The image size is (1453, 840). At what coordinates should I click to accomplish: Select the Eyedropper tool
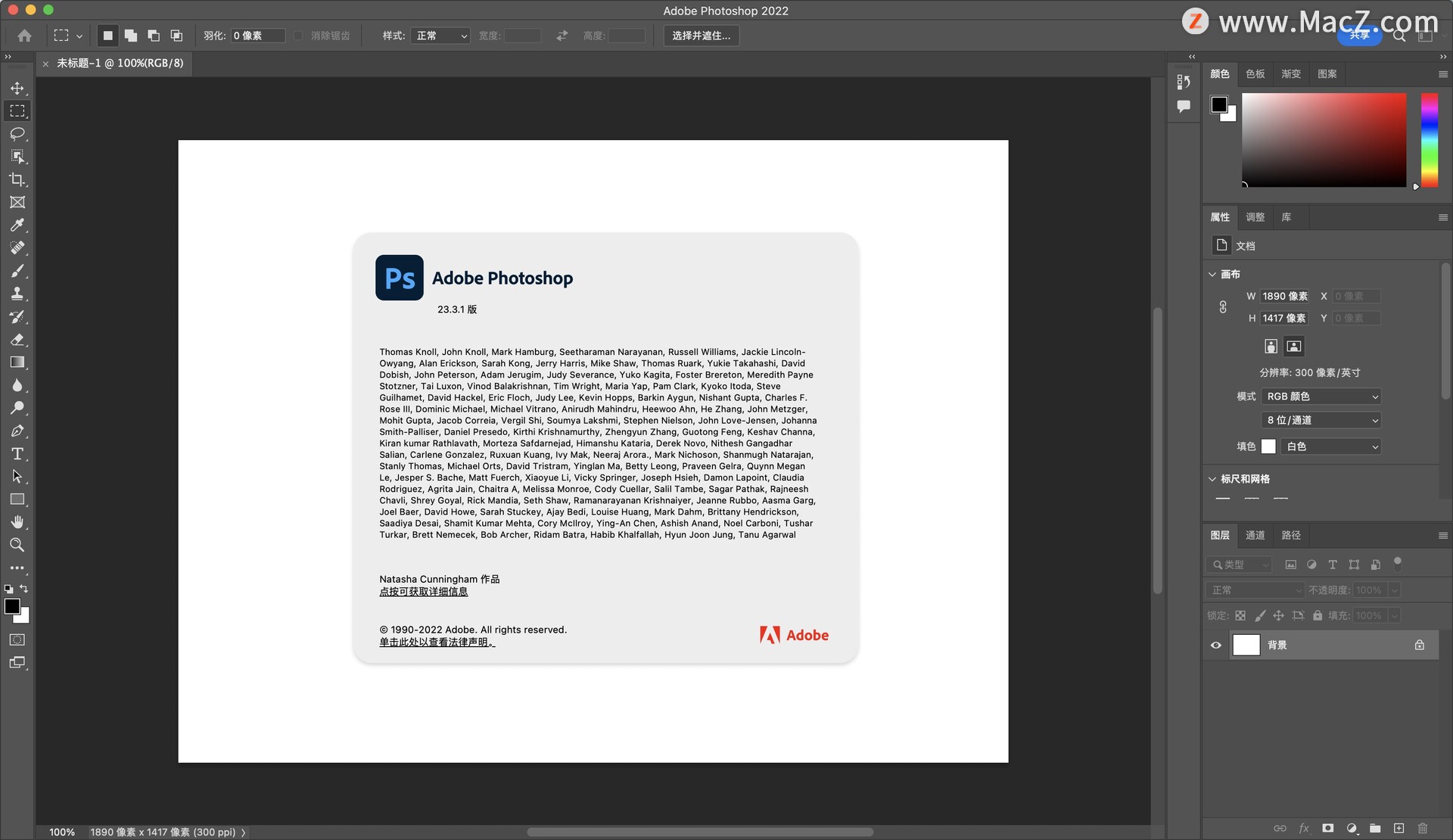17,225
